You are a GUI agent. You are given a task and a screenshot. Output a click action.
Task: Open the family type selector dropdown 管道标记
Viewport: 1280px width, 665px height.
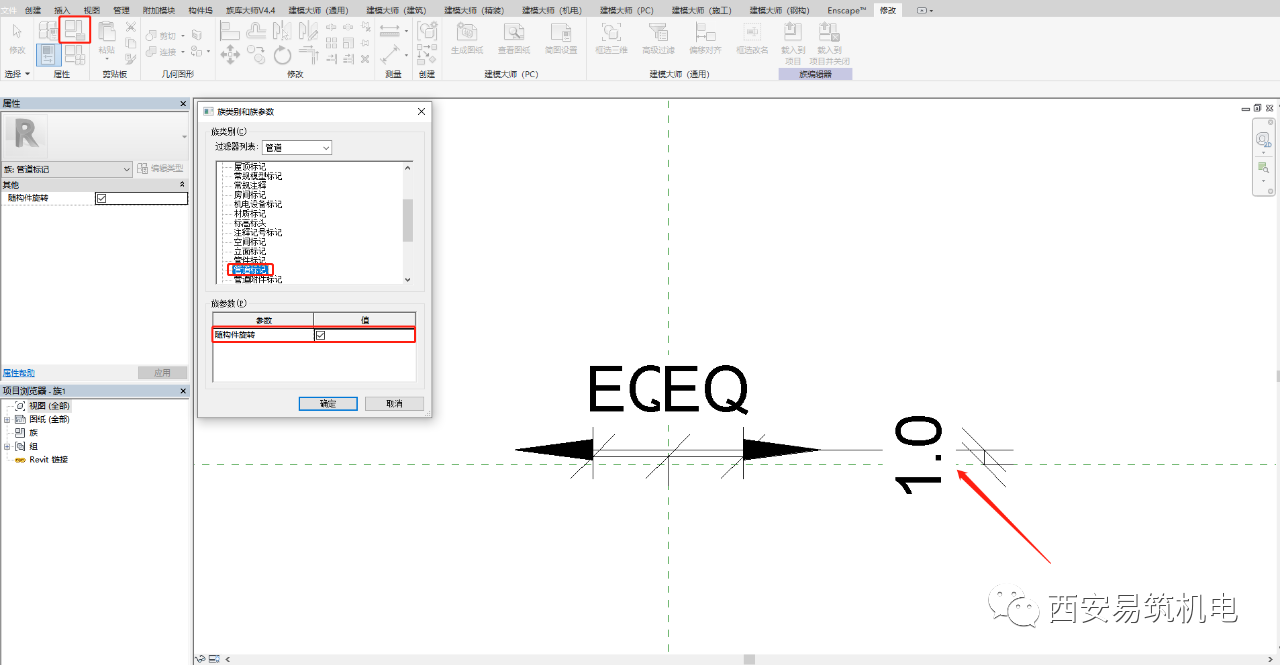pos(66,169)
